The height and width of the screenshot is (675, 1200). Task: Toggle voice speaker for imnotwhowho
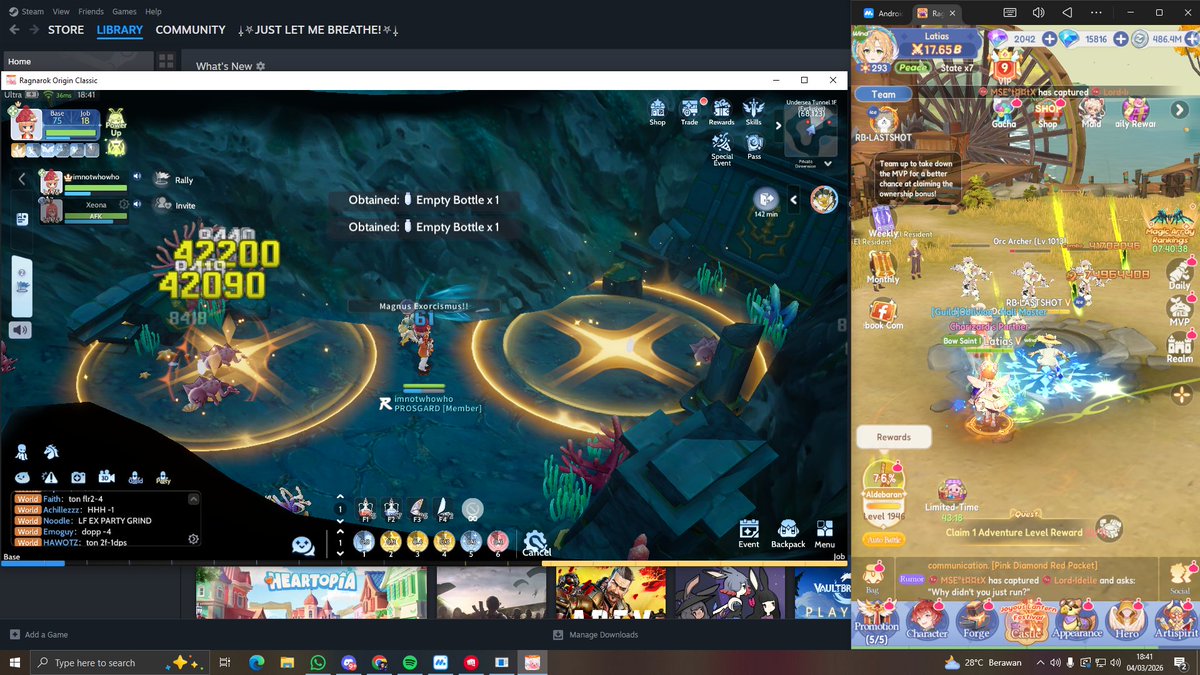[x=137, y=177]
